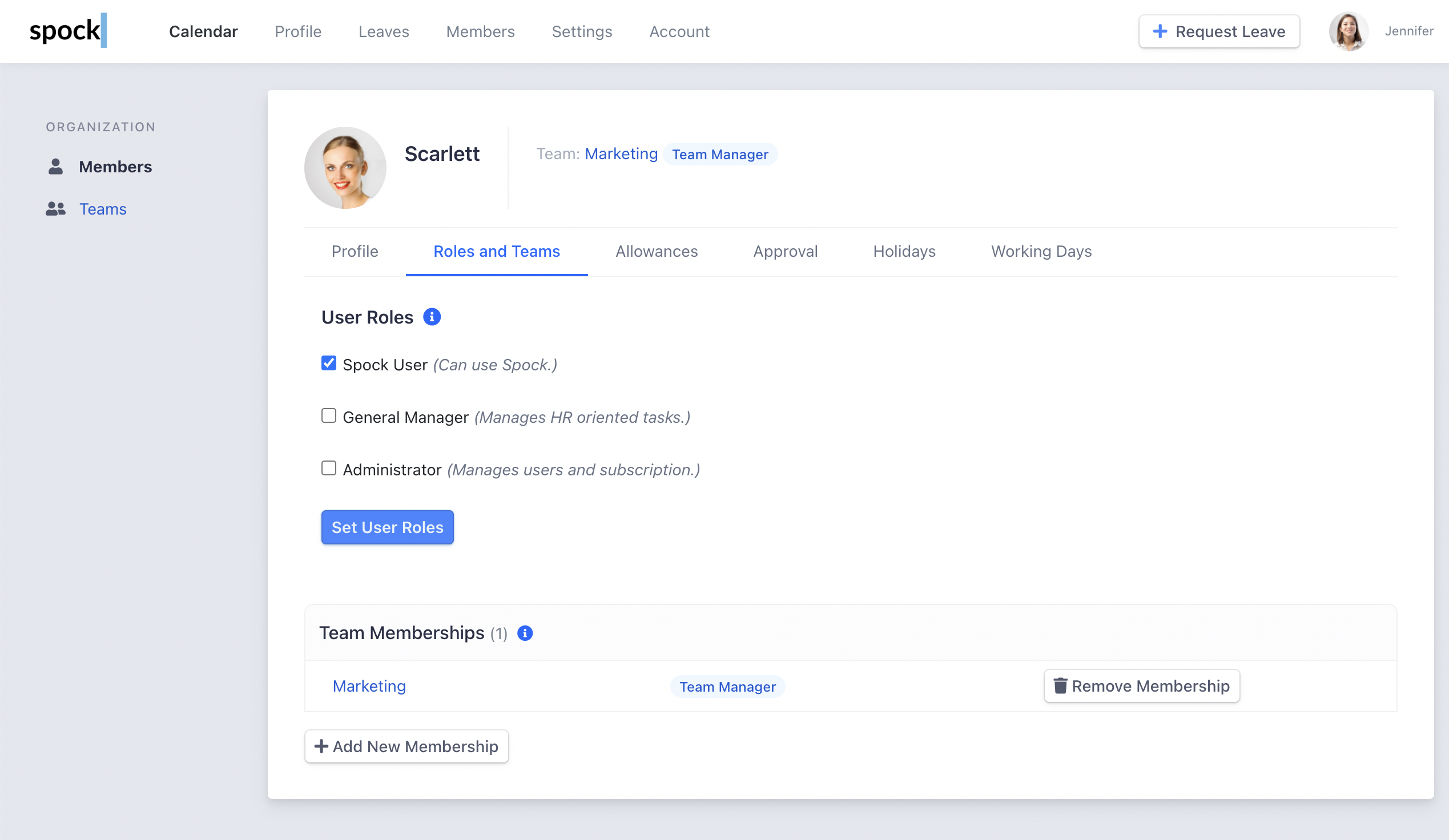Viewport: 1449px width, 840px height.
Task: Click the Members person icon in sidebar
Action: [55, 167]
